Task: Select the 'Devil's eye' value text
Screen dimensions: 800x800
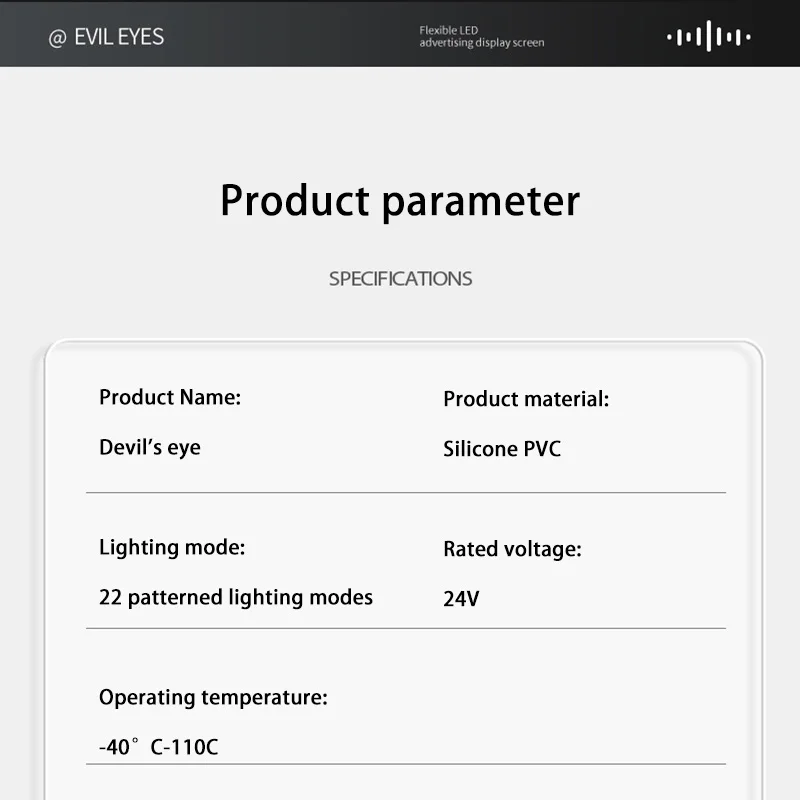Action: (150, 447)
